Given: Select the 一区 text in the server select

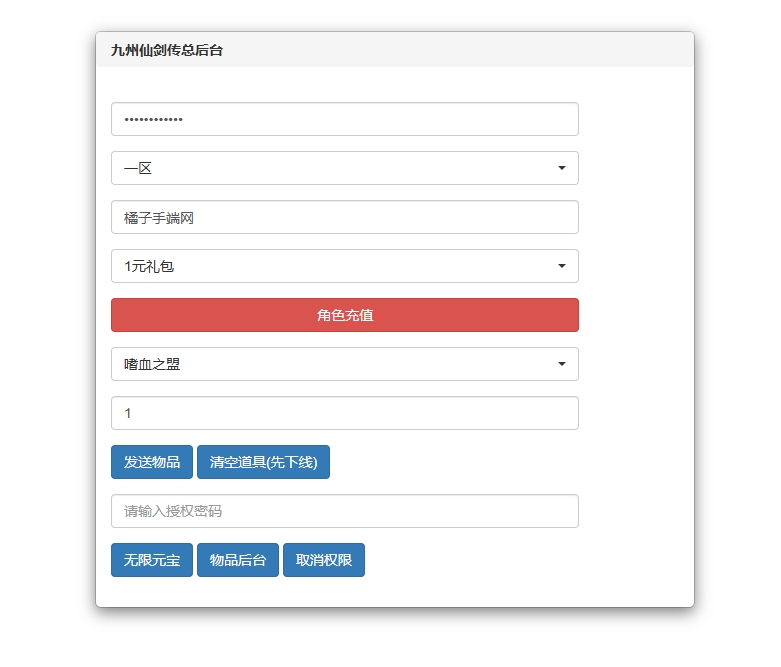Looking at the screenshot, I should click(138, 168).
